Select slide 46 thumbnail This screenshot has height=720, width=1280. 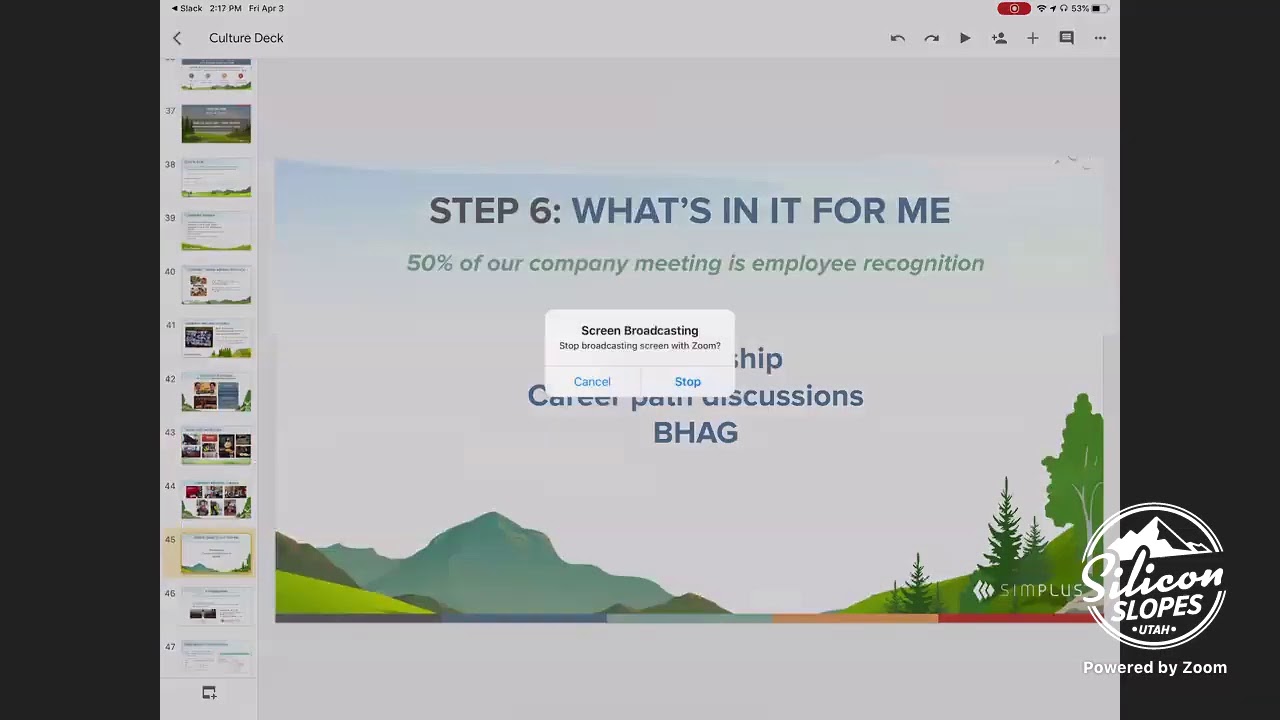click(216, 606)
